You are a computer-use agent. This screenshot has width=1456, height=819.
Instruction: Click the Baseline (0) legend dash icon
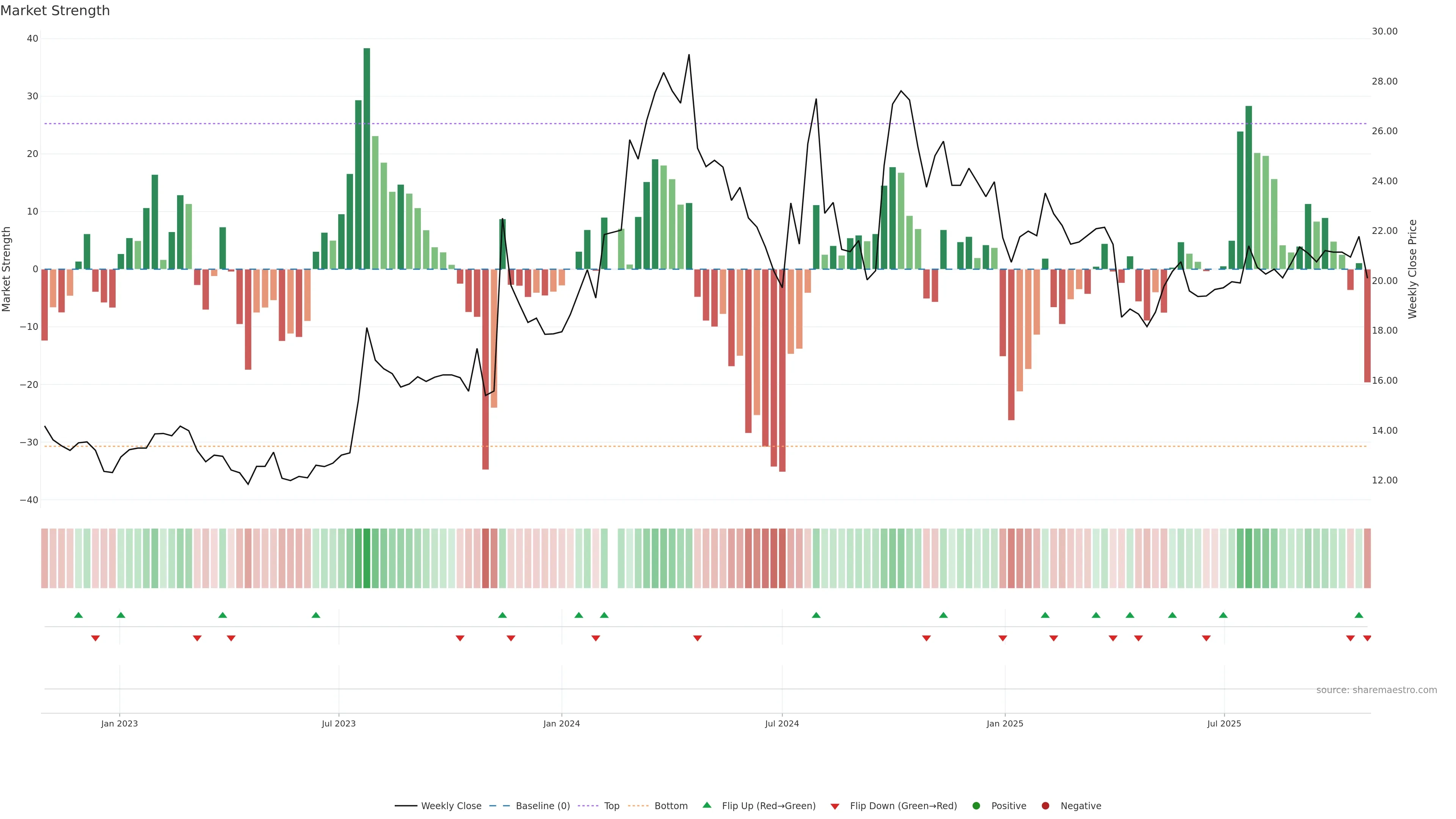pos(500,806)
